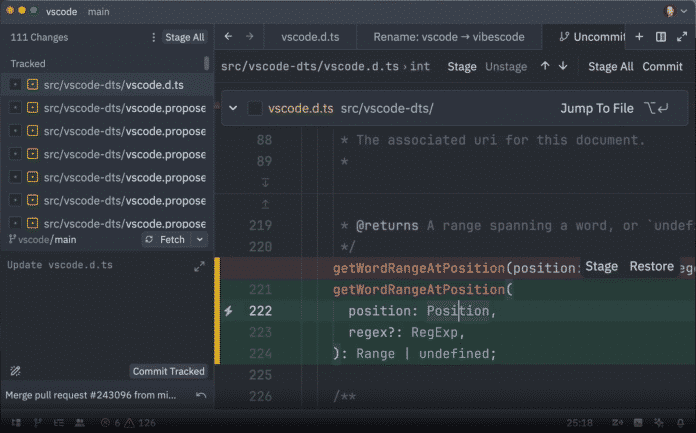The width and height of the screenshot is (696, 433).
Task: Open the changes panel three-dot options menu
Action: [x=153, y=37]
